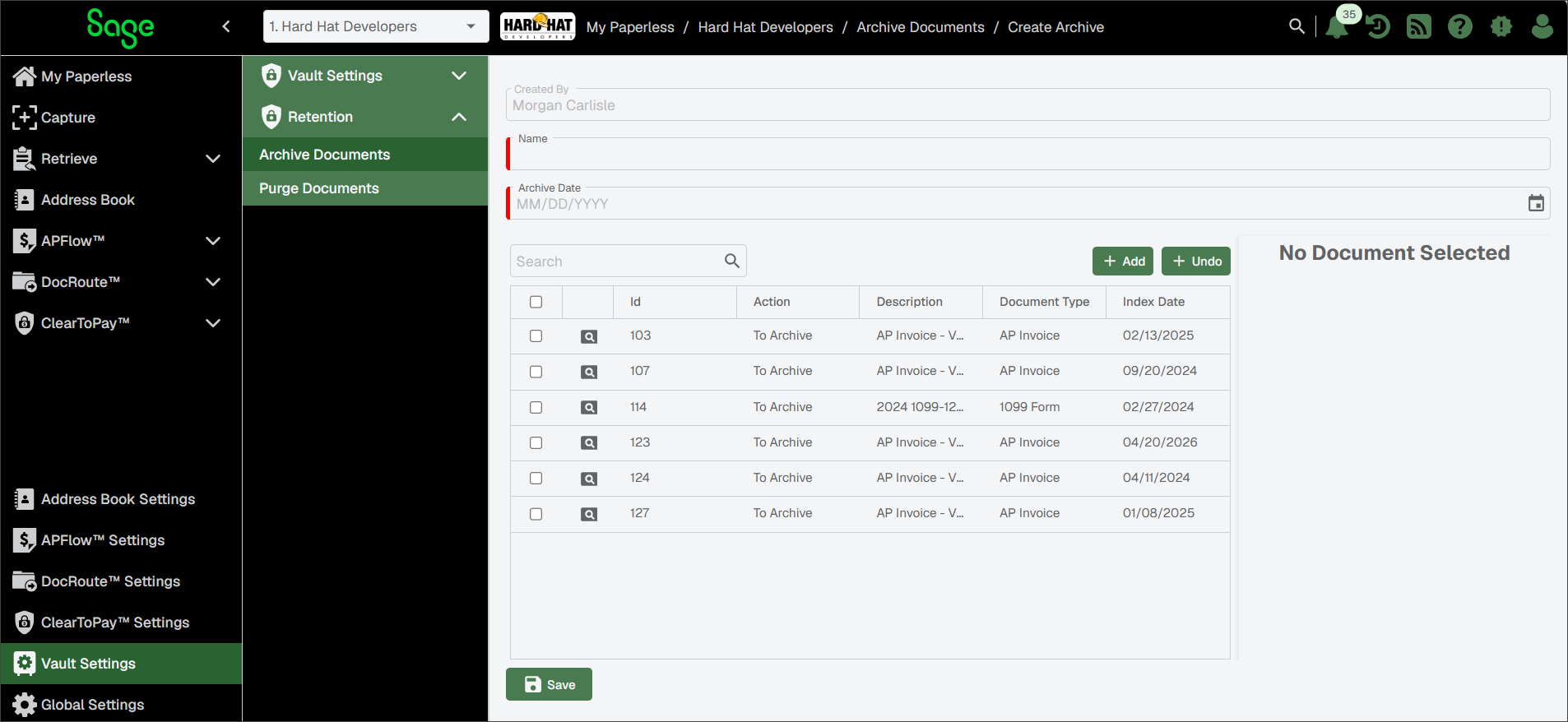Open the user profile icon

[x=1542, y=27]
